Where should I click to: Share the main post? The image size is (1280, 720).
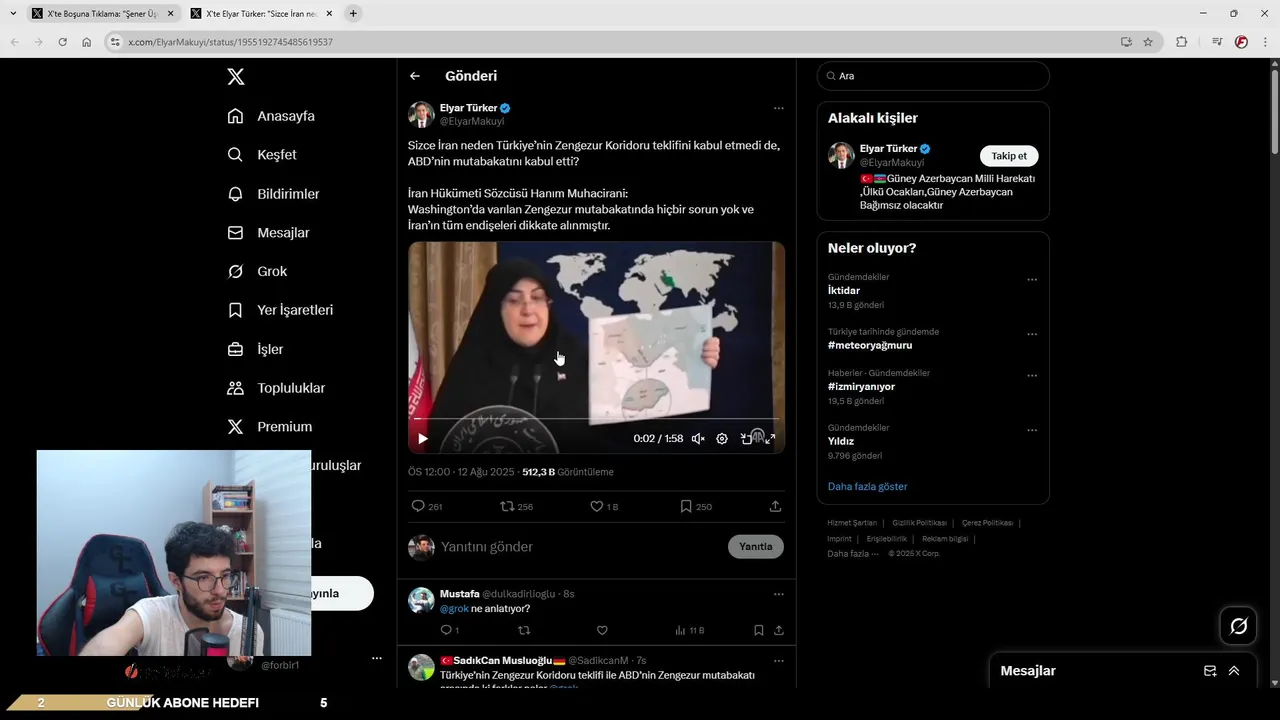(x=775, y=506)
